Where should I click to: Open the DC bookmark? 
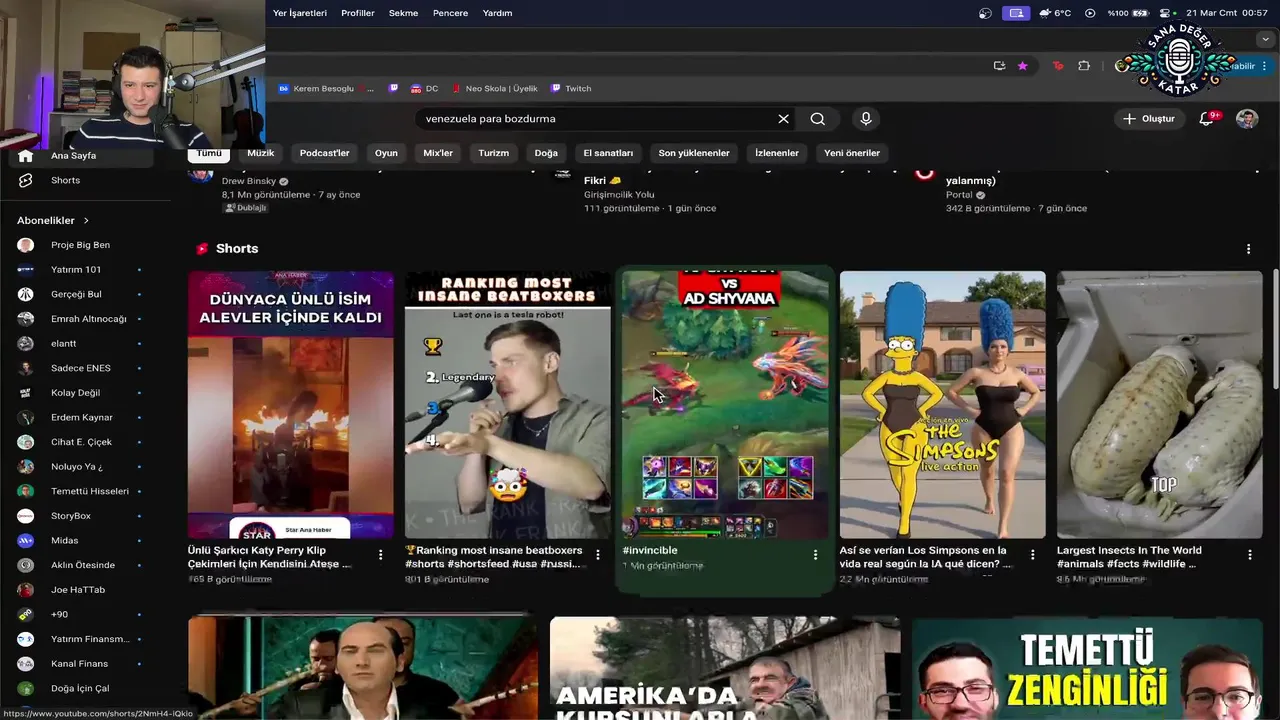point(424,89)
